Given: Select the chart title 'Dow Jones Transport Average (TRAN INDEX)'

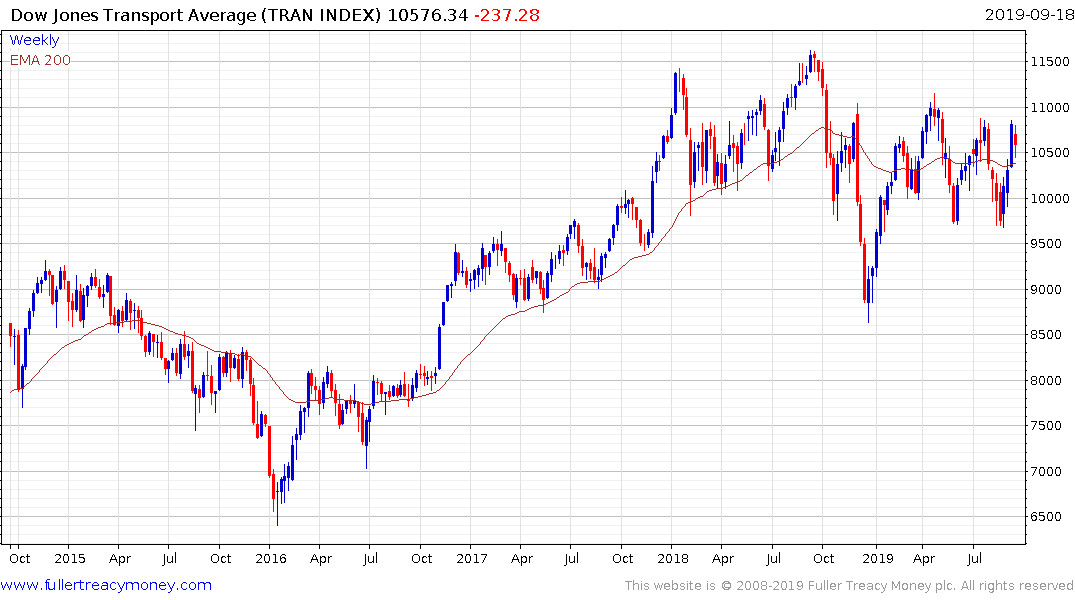Looking at the screenshot, I should 196,15.
